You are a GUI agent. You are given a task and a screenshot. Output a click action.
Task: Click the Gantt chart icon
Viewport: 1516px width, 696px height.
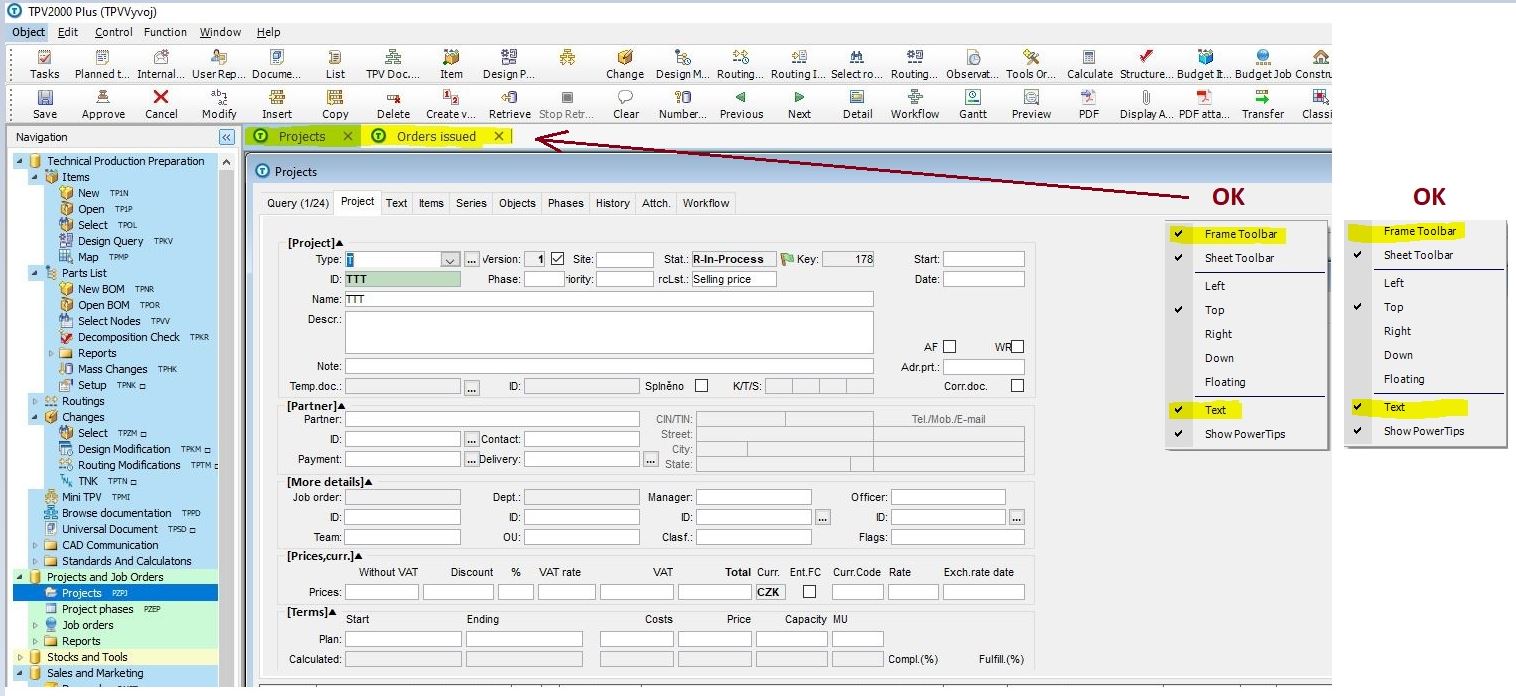click(972, 98)
